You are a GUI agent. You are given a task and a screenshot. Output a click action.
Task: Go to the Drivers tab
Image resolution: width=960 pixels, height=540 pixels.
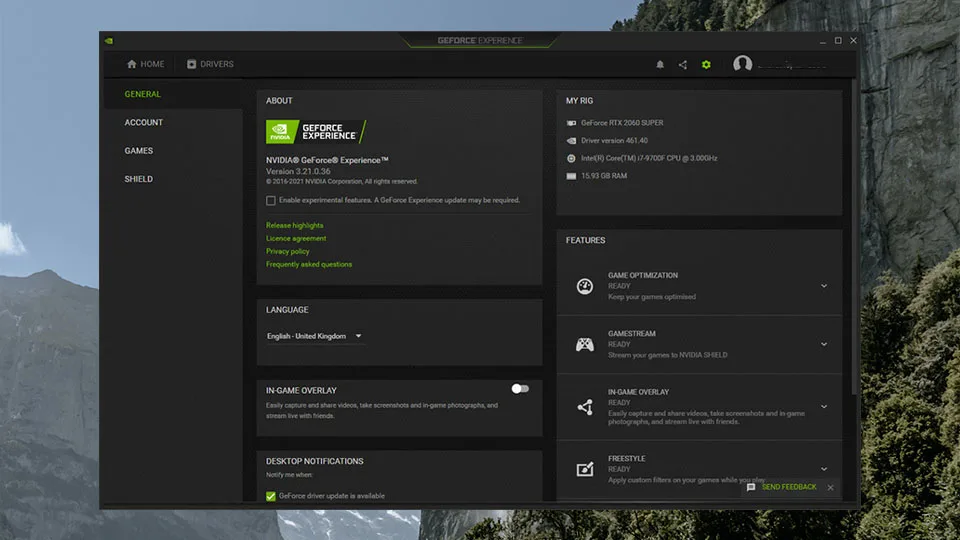(210, 64)
